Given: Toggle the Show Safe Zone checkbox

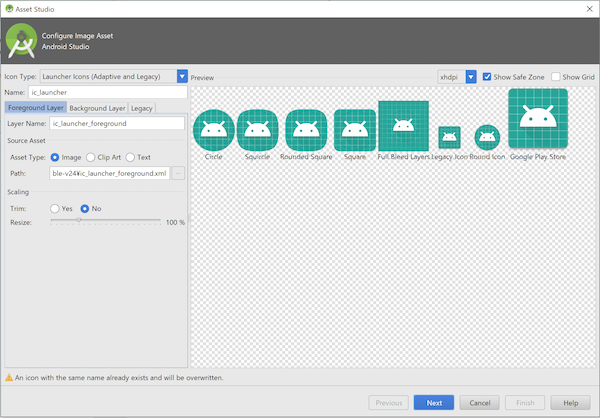Looking at the screenshot, I should tap(487, 77).
